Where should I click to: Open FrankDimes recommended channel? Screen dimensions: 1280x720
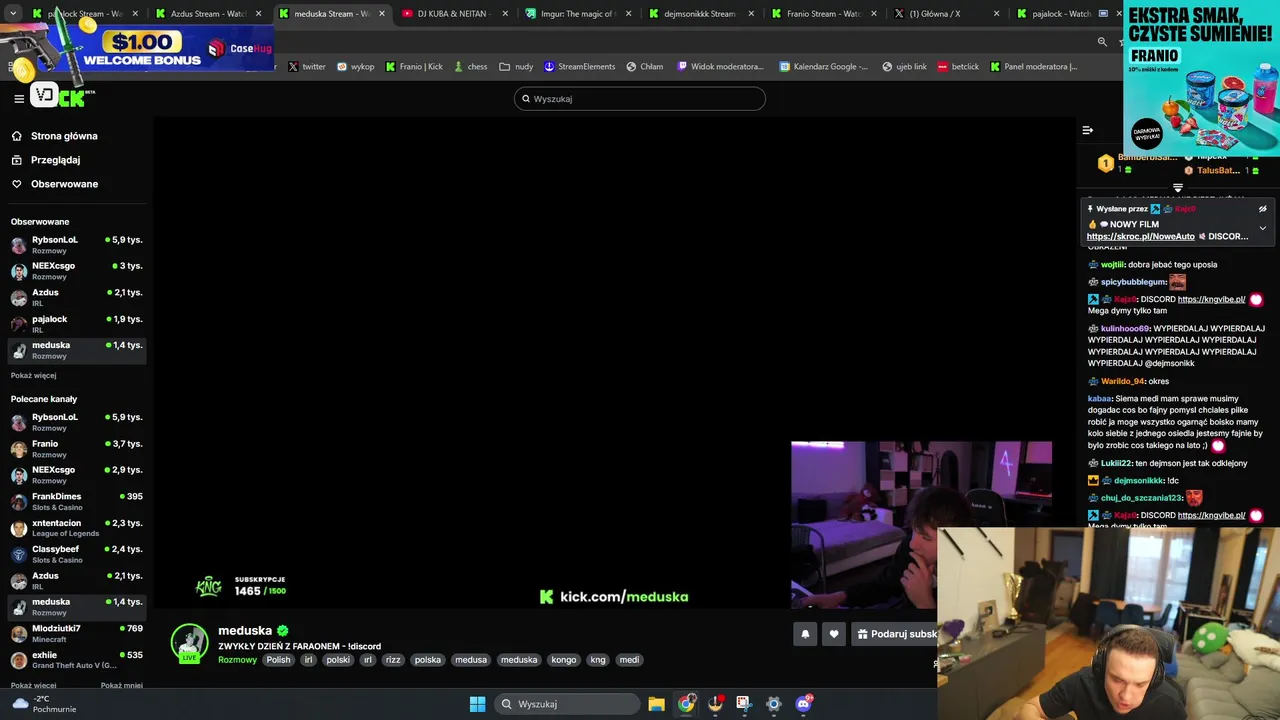pos(76,501)
